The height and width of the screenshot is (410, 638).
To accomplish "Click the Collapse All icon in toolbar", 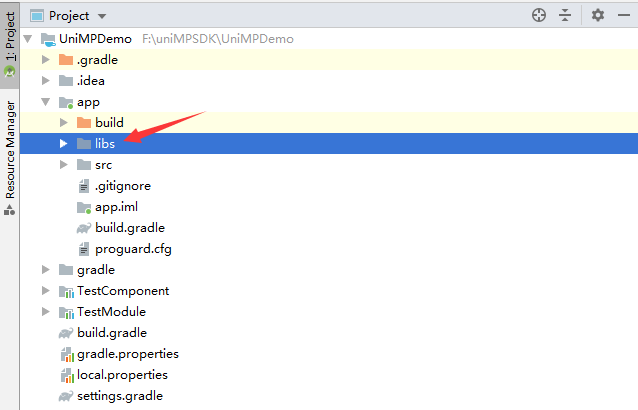I will coord(565,15).
